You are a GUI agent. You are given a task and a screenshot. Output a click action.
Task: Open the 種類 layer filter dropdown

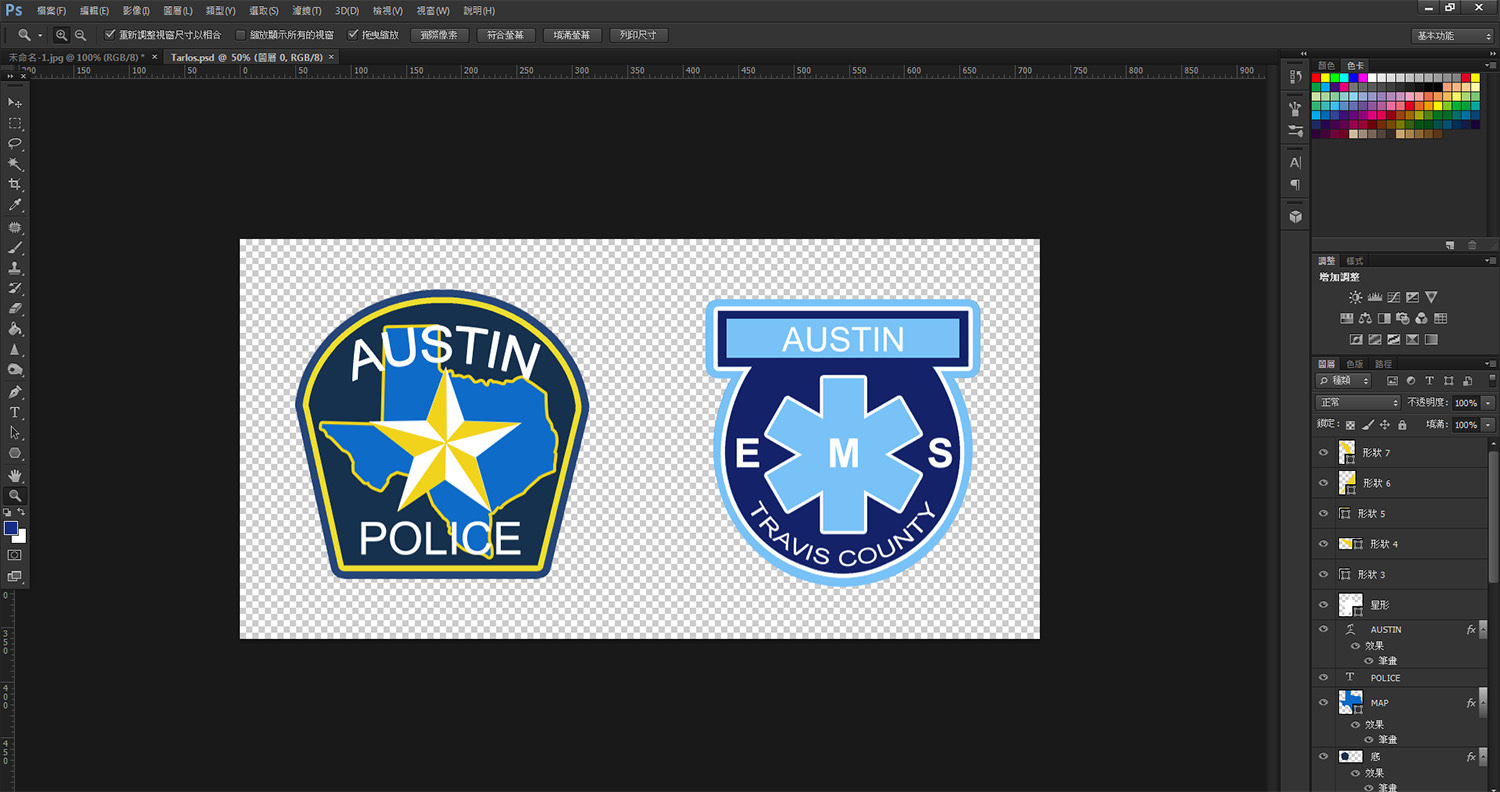tap(1344, 381)
